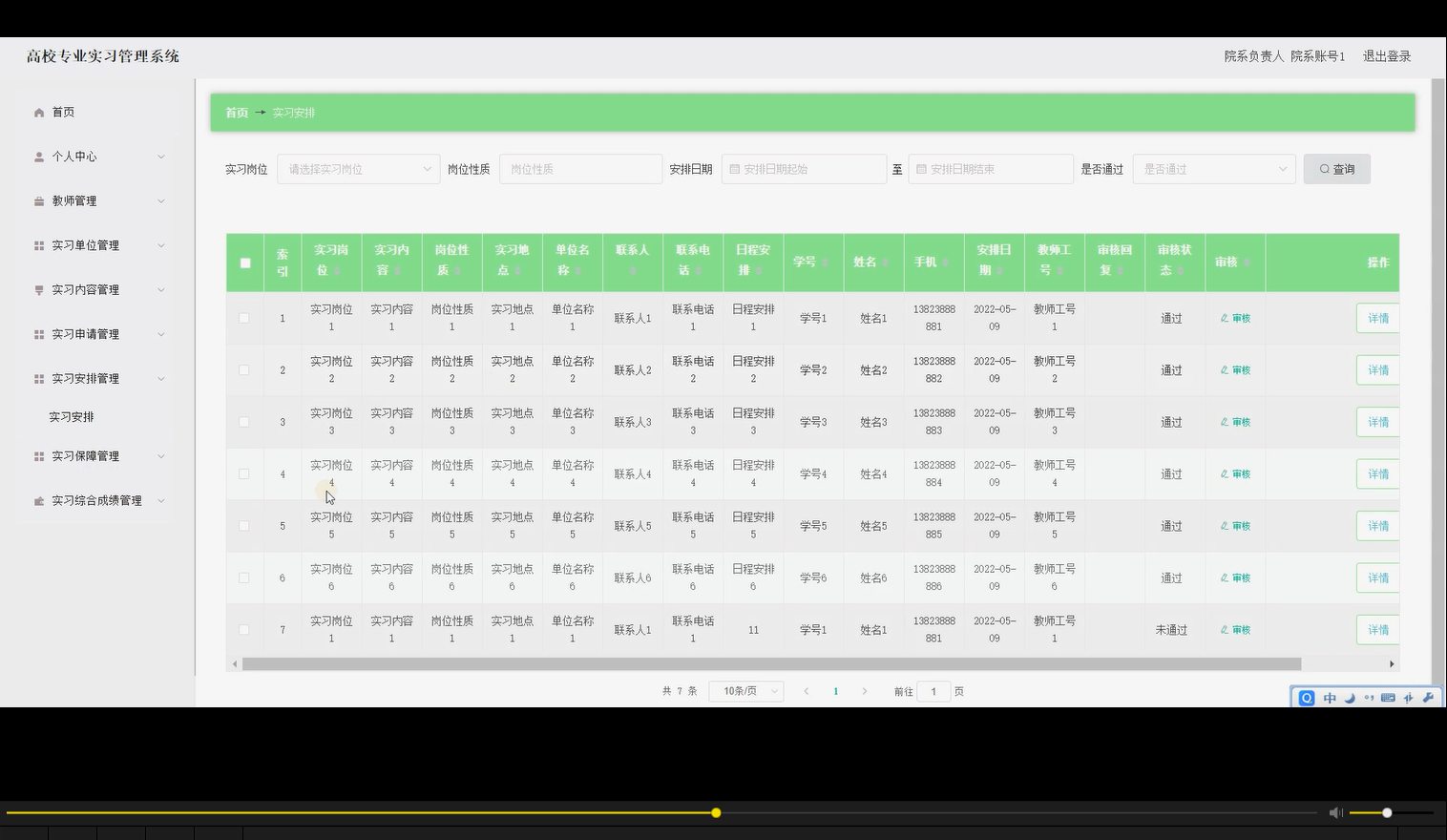This screenshot has height=840, width=1447.
Task: Check the checkbox for row 5
Action: 244,526
